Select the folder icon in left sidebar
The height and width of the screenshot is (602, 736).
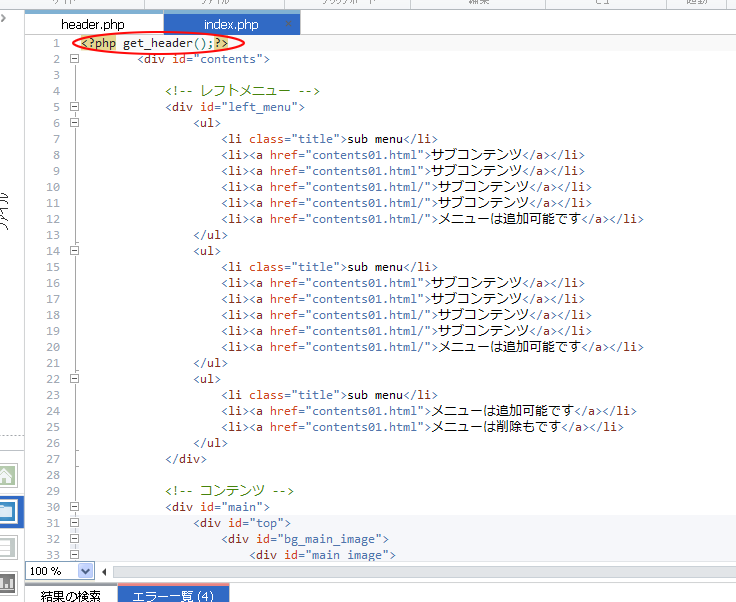tap(8, 512)
